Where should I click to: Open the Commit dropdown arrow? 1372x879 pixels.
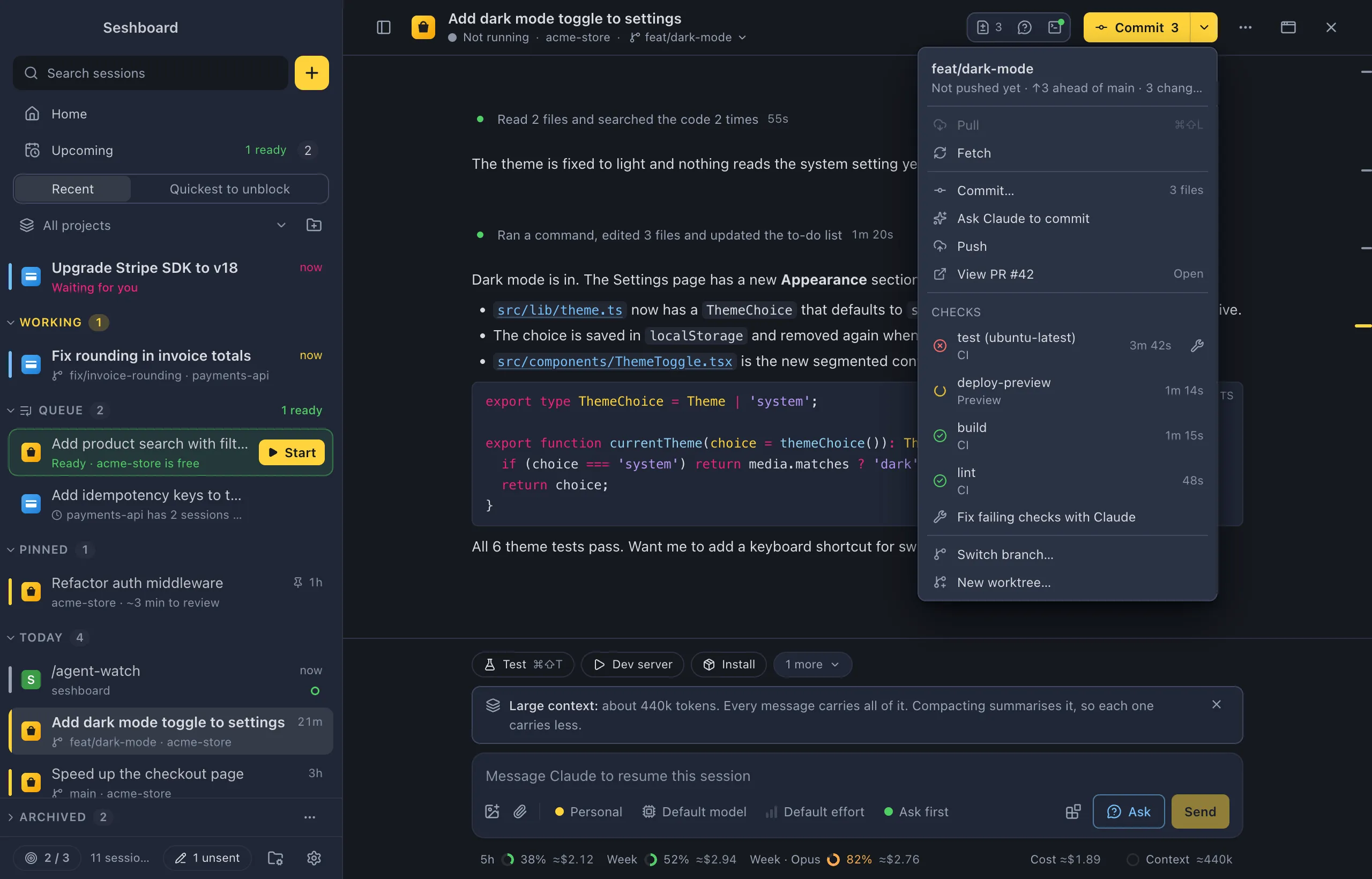click(1204, 27)
